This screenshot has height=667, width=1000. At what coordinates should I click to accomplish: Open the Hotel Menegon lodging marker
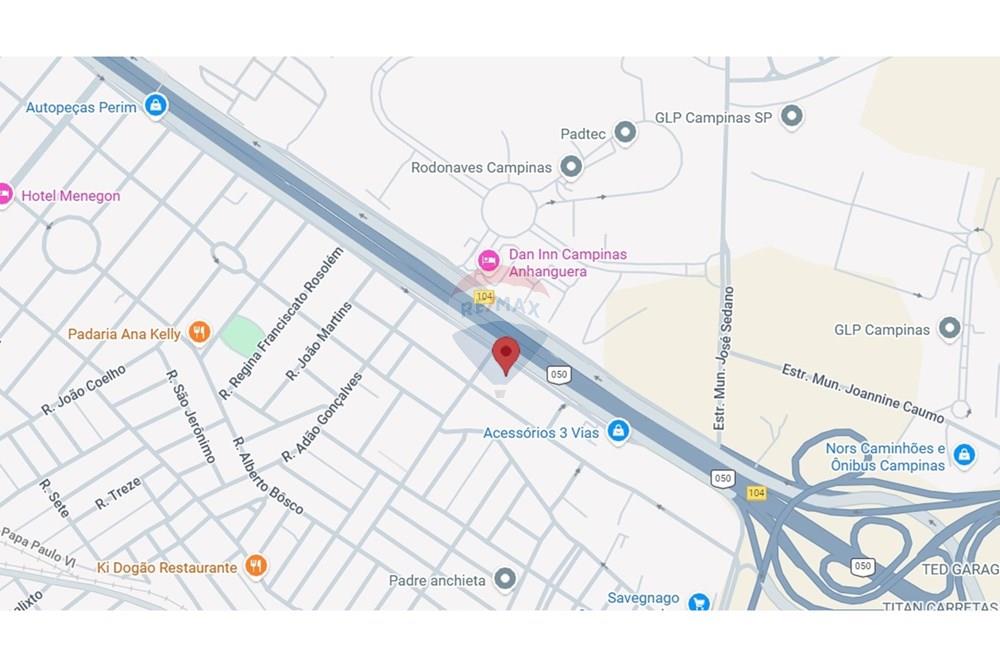(4, 194)
